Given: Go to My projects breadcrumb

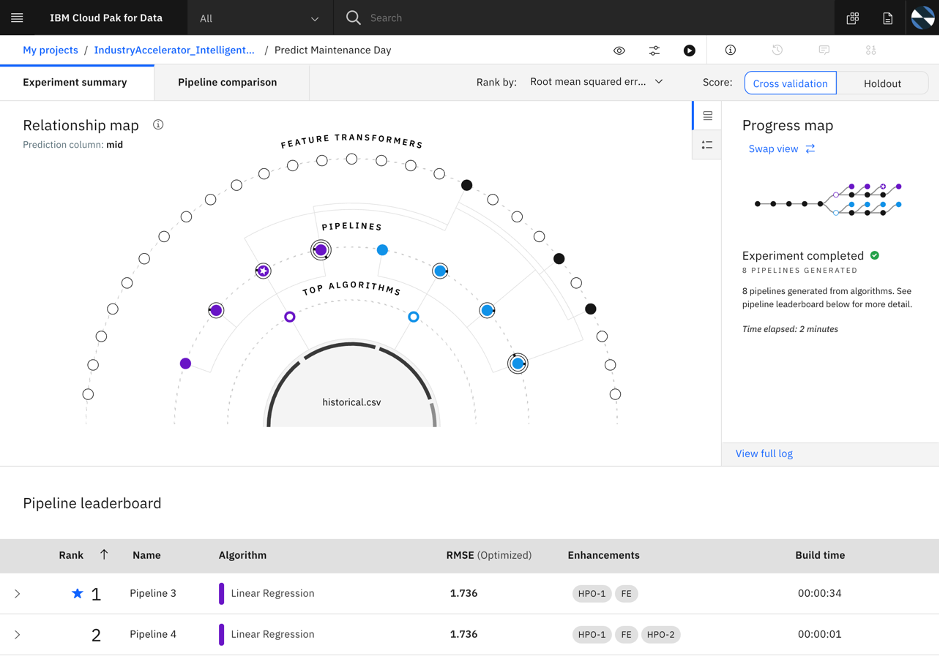Looking at the screenshot, I should 50,50.
